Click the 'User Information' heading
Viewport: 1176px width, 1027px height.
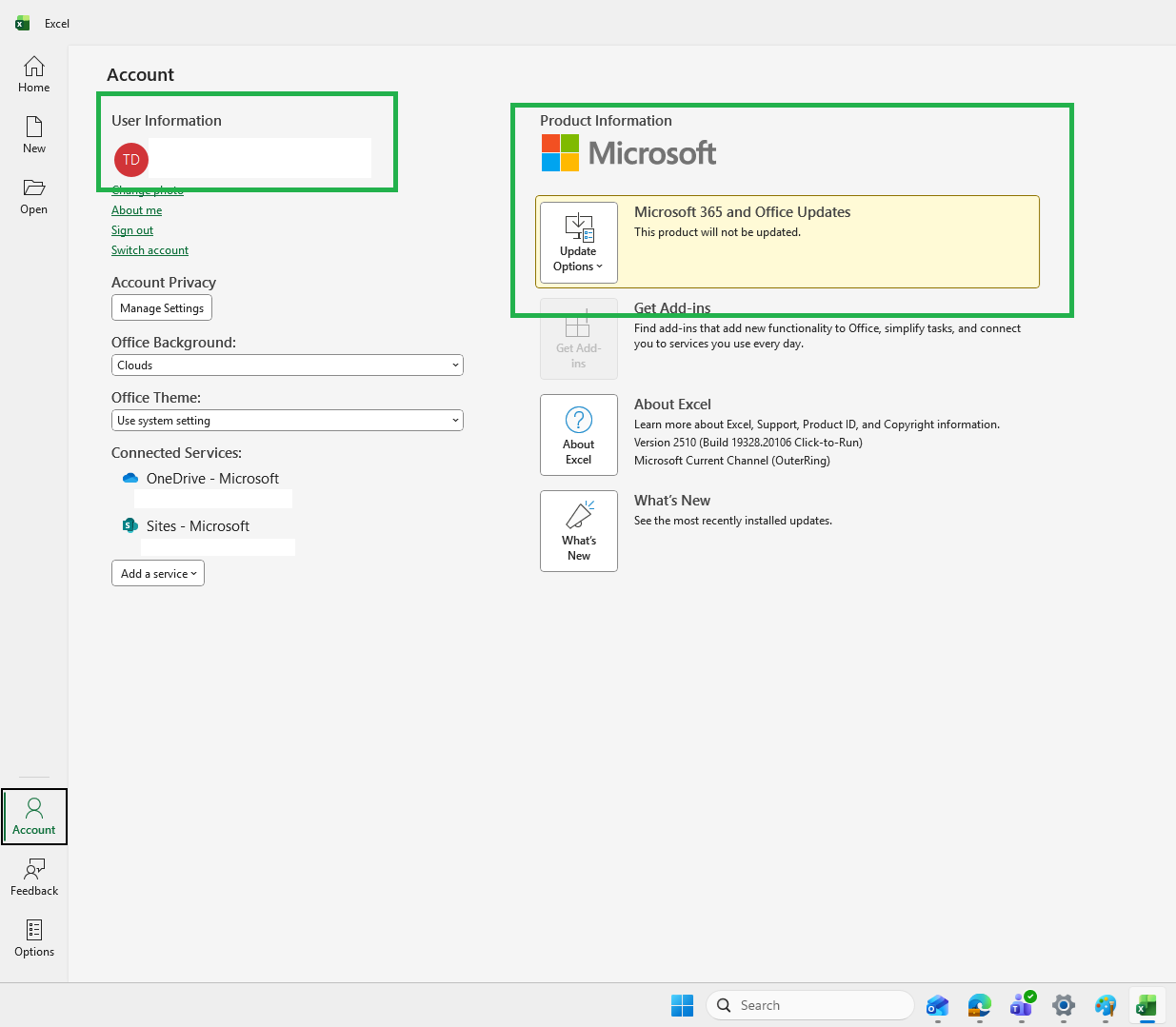167,121
